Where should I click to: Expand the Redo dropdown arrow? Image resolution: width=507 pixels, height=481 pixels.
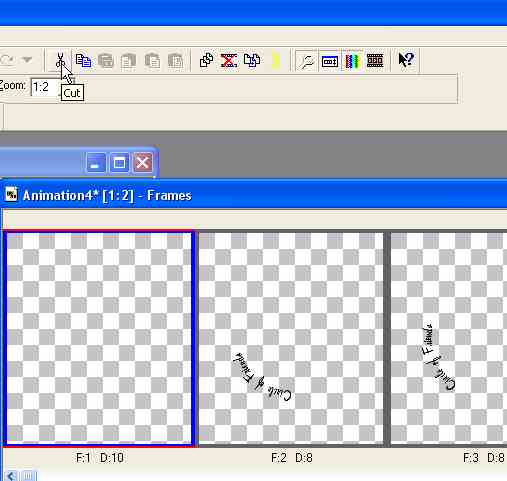click(27, 60)
